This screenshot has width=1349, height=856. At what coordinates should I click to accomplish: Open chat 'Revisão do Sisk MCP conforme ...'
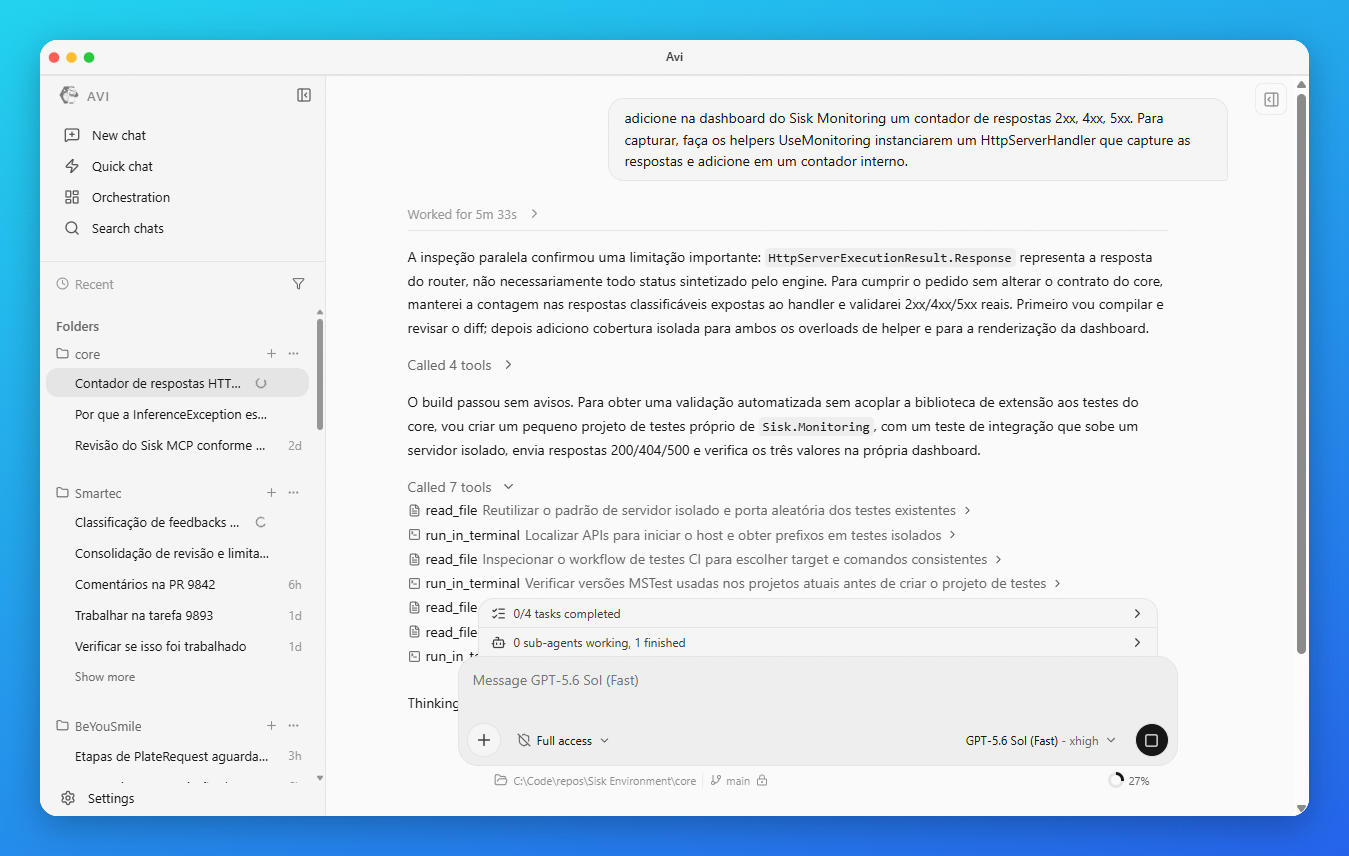point(177,445)
